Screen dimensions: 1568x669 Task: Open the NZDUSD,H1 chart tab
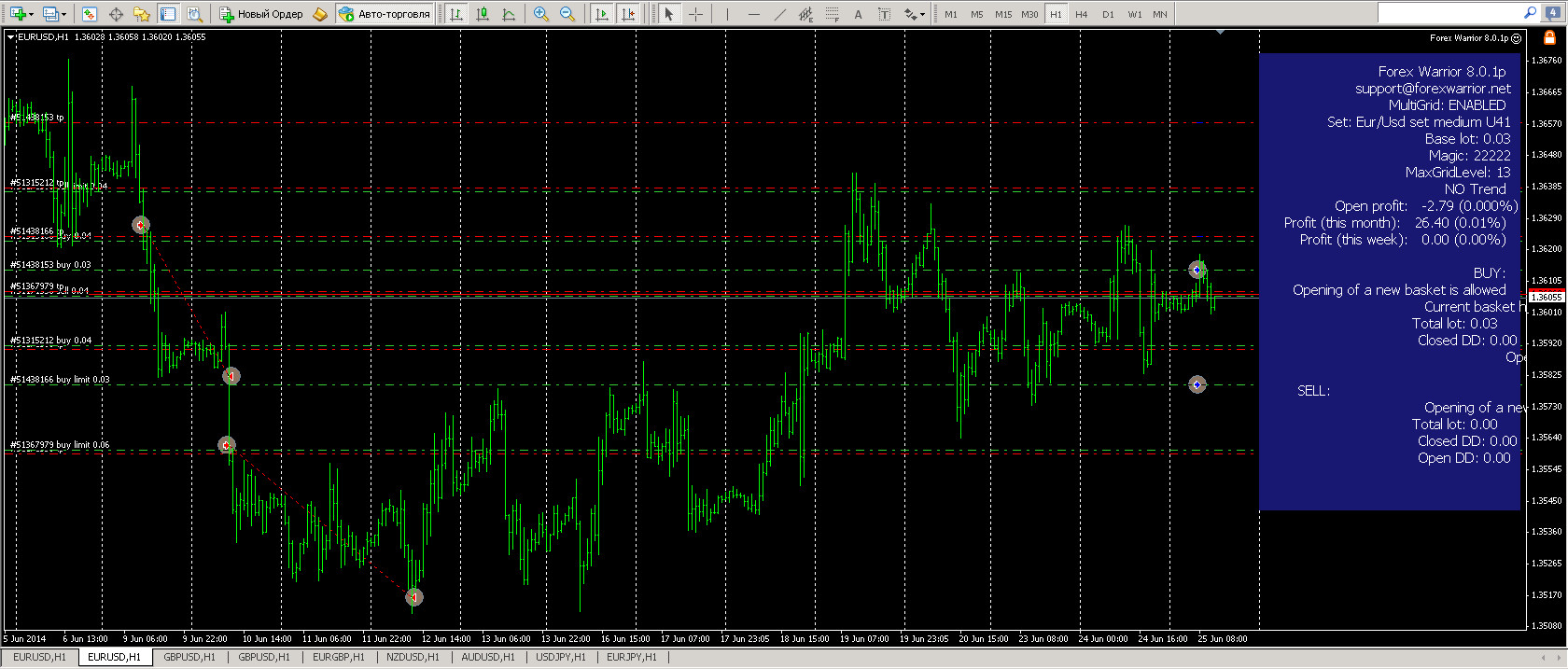(x=413, y=657)
